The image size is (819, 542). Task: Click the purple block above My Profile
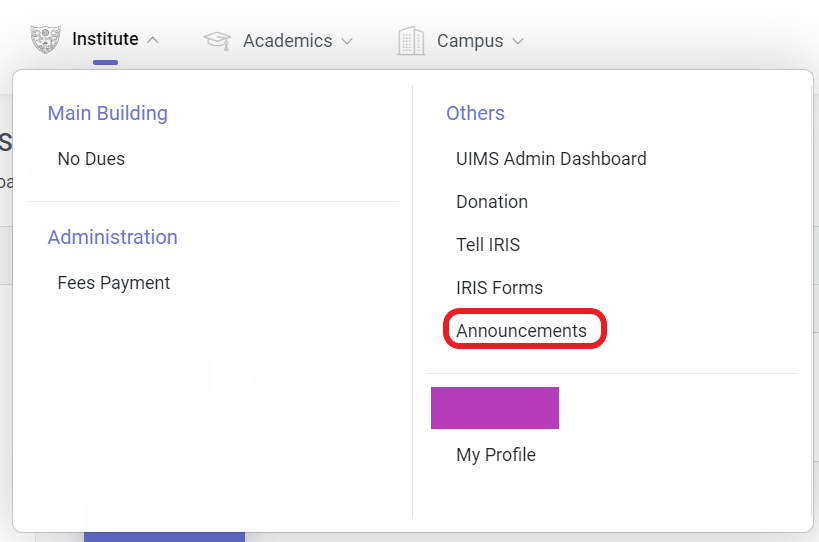click(x=495, y=408)
